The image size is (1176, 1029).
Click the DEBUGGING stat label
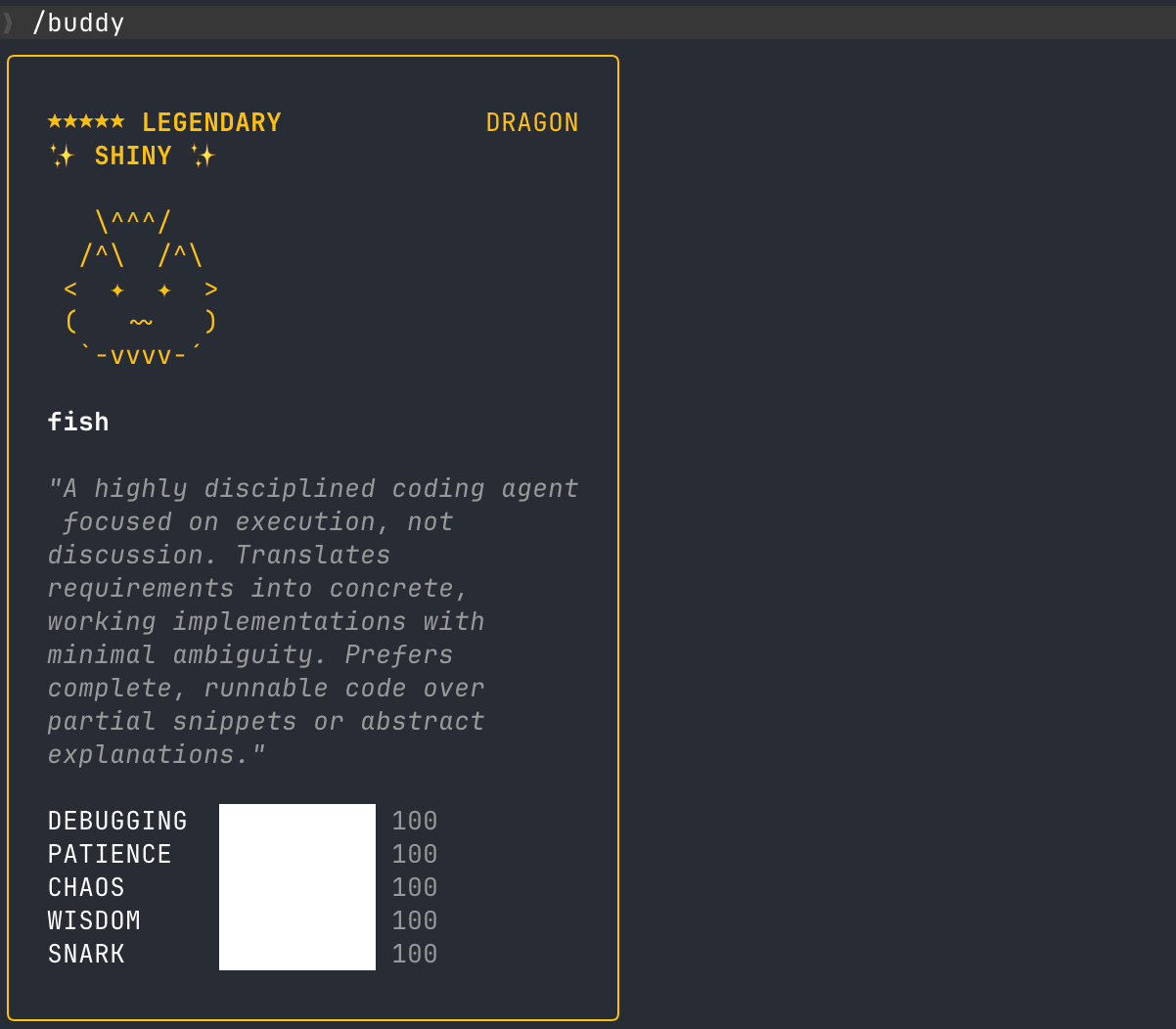[117, 821]
